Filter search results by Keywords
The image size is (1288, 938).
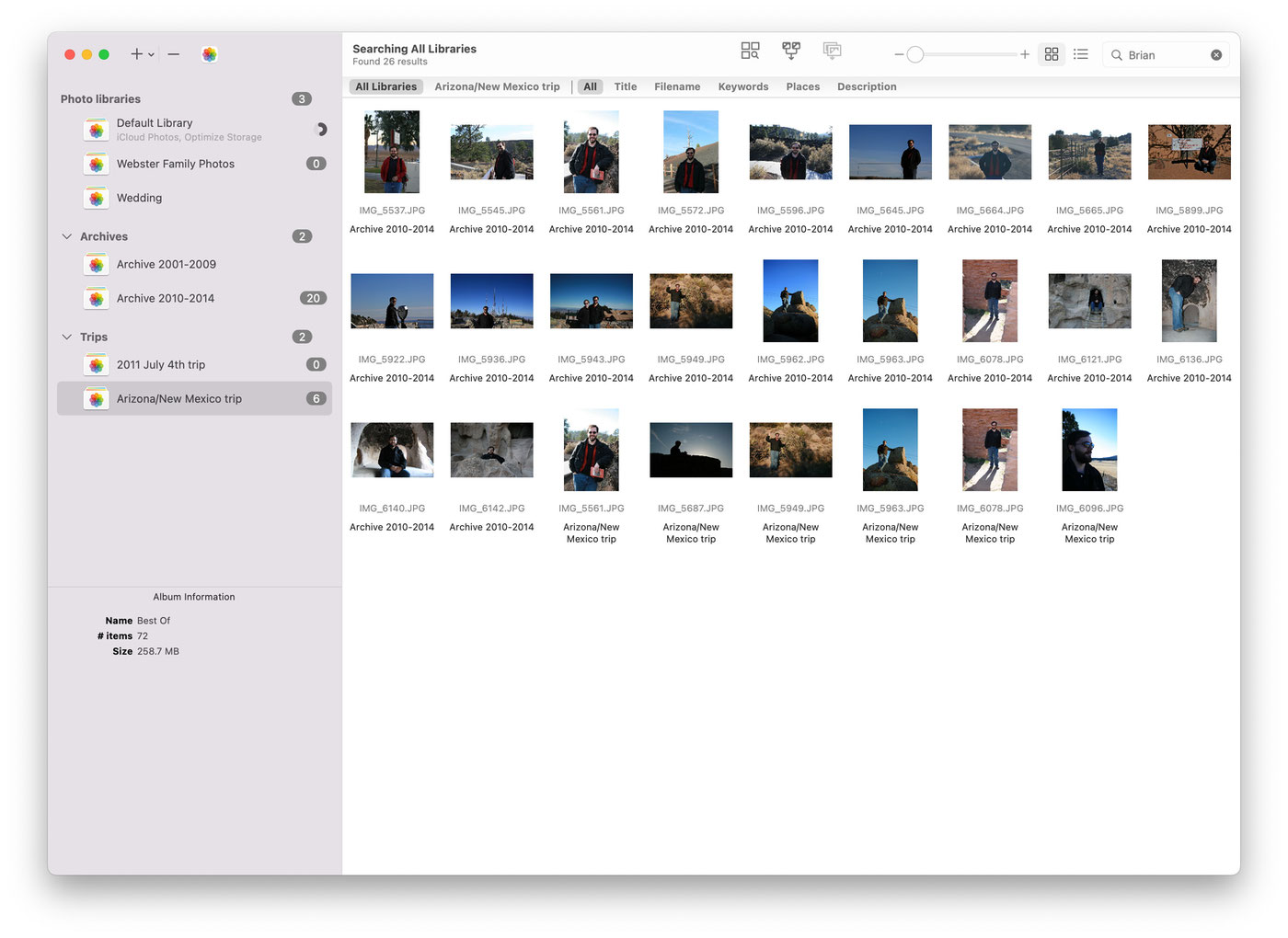[742, 86]
